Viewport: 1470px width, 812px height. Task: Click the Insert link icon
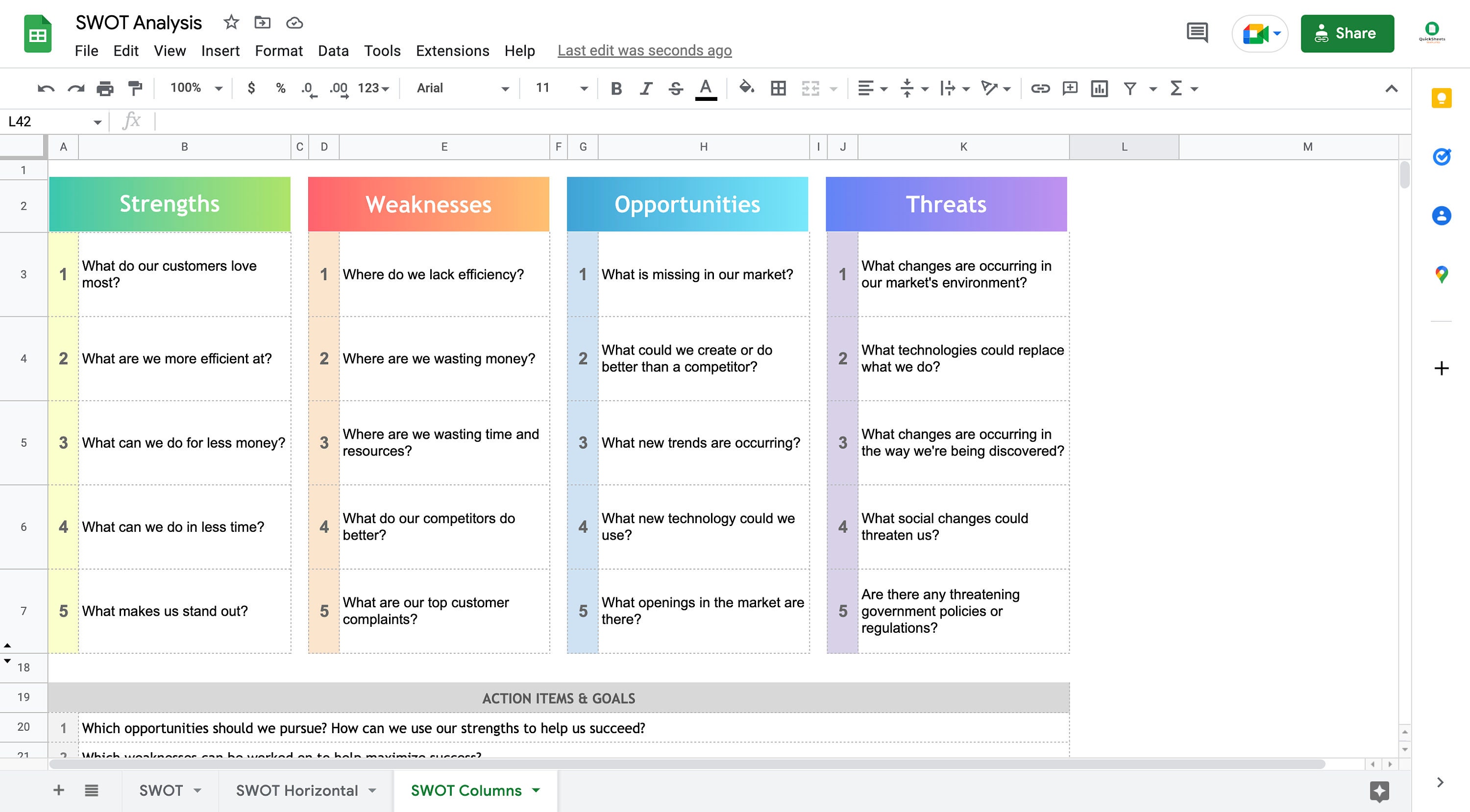[1040, 88]
